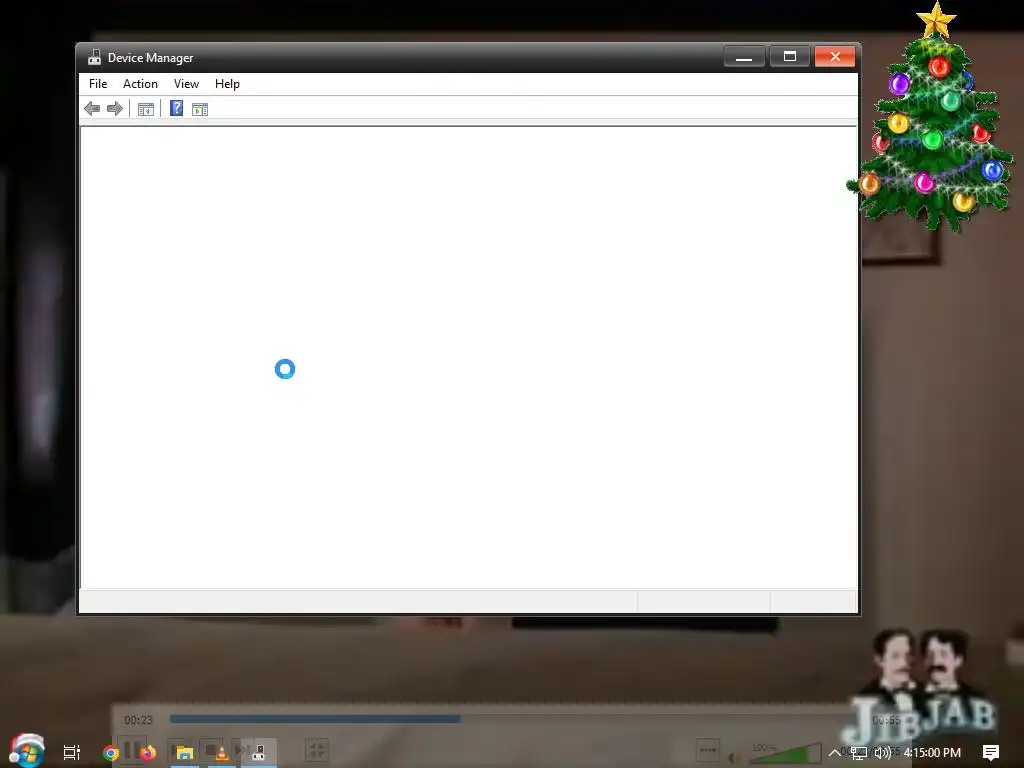Screen dimensions: 1024x768
Task: Adjust the green video player volume slider
Action: (786, 752)
